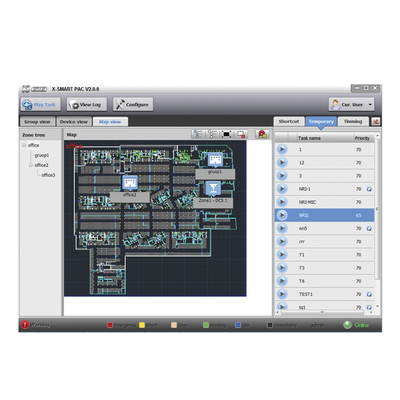Switch to the Group view tab
Image resolution: width=400 pixels, height=400 pixels.
click(37, 122)
